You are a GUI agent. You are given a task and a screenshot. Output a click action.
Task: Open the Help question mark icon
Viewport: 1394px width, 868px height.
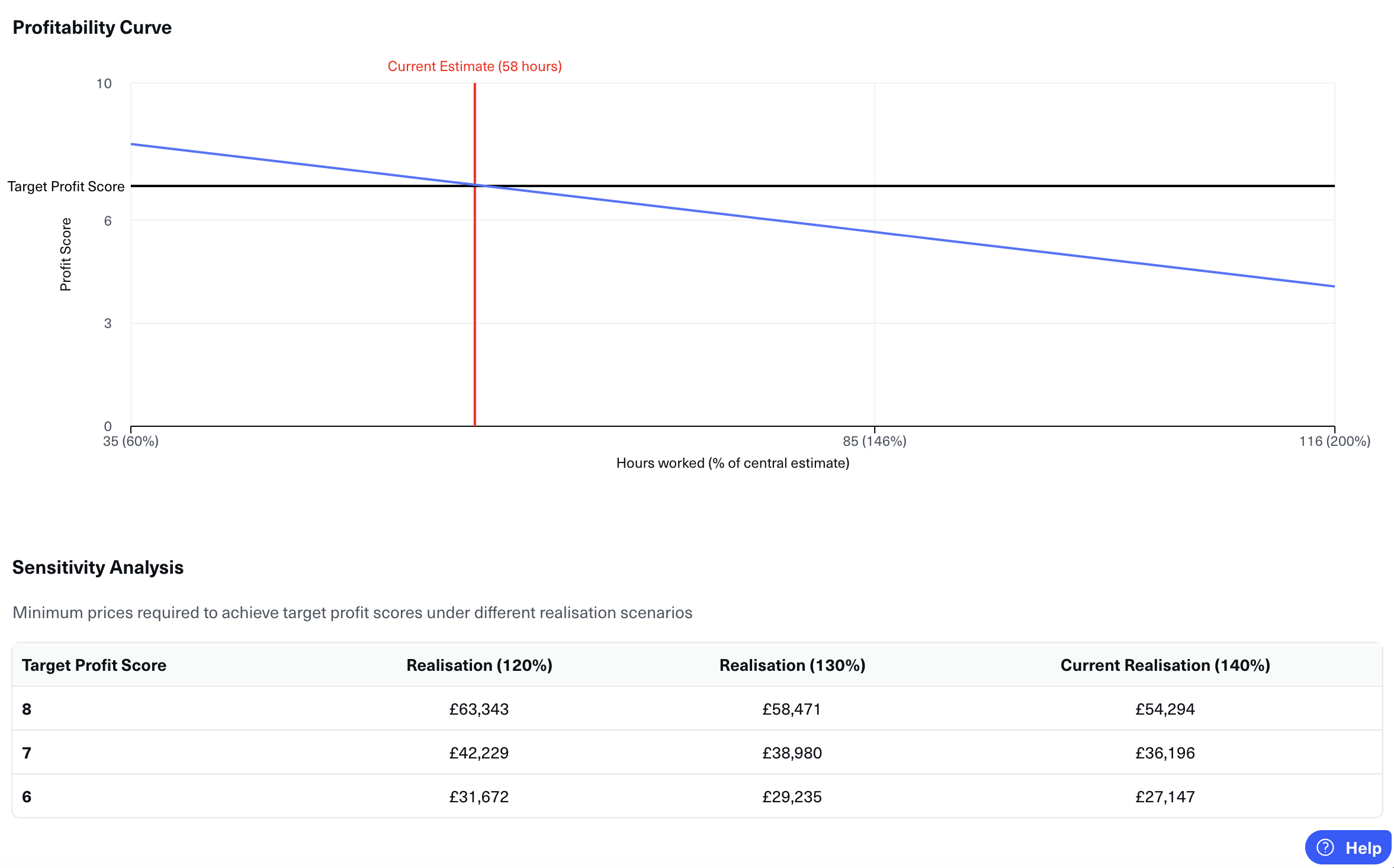1324,848
